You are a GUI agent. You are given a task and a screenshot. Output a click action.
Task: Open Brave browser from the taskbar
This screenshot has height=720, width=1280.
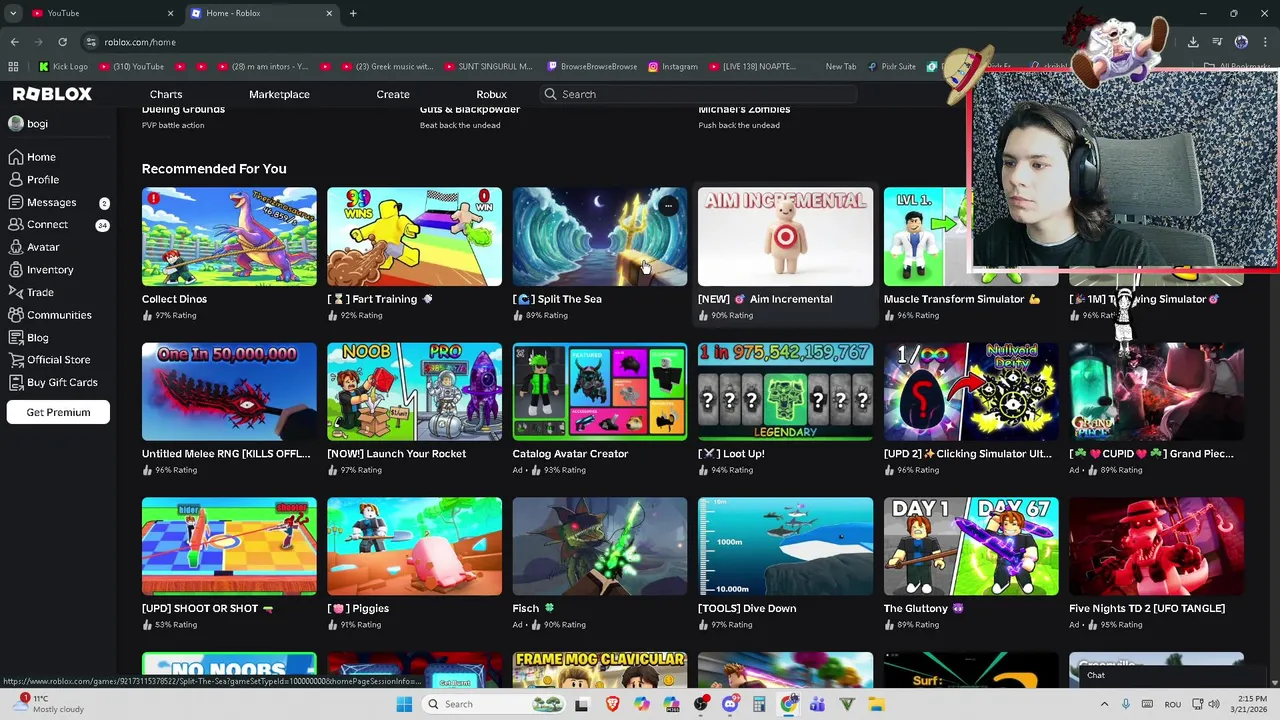click(612, 704)
